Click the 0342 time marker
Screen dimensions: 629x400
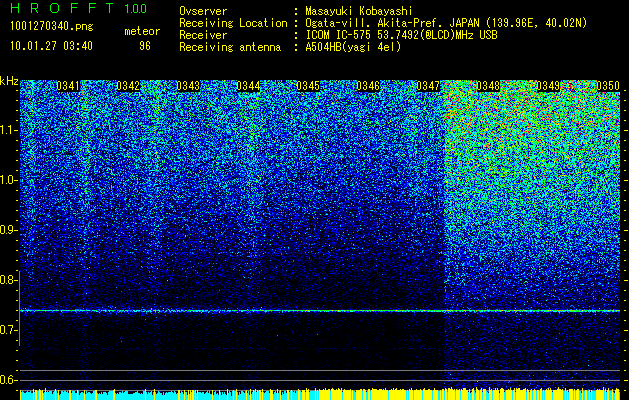coord(128,86)
